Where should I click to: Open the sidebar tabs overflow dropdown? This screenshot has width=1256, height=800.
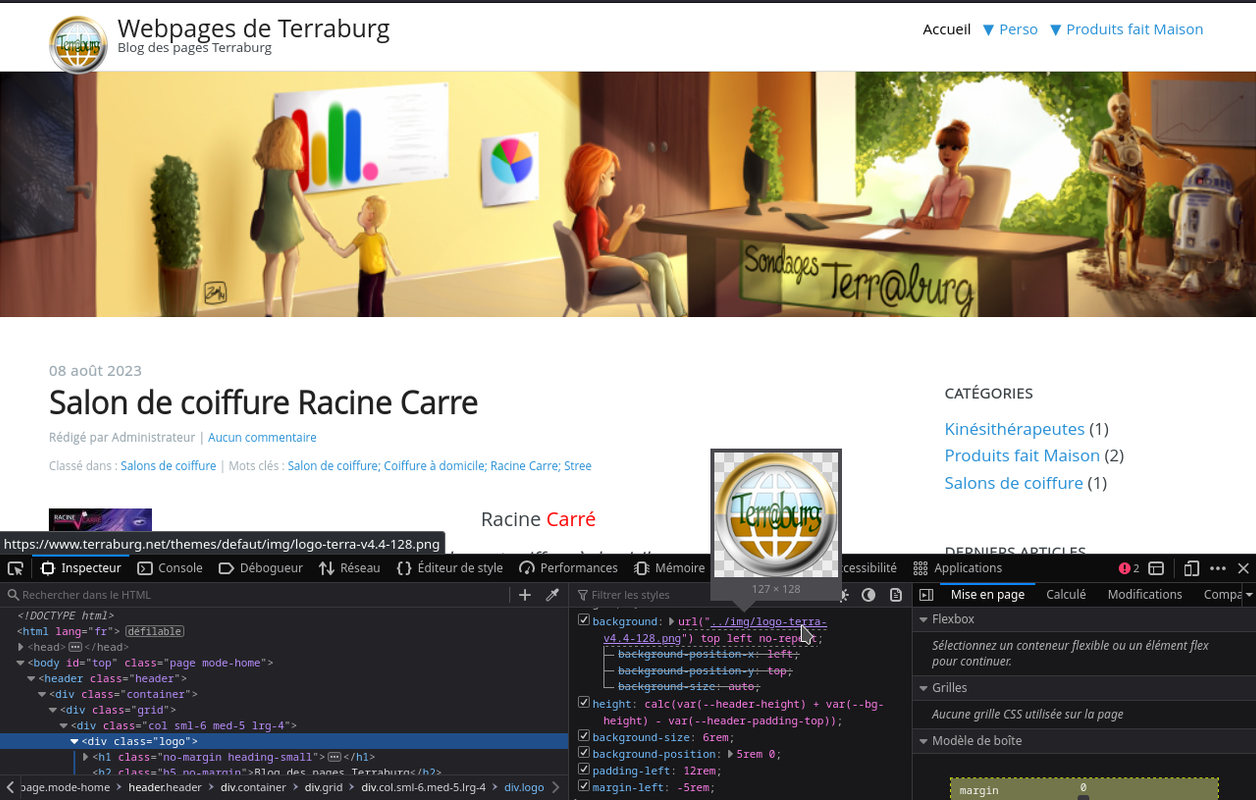1249,595
